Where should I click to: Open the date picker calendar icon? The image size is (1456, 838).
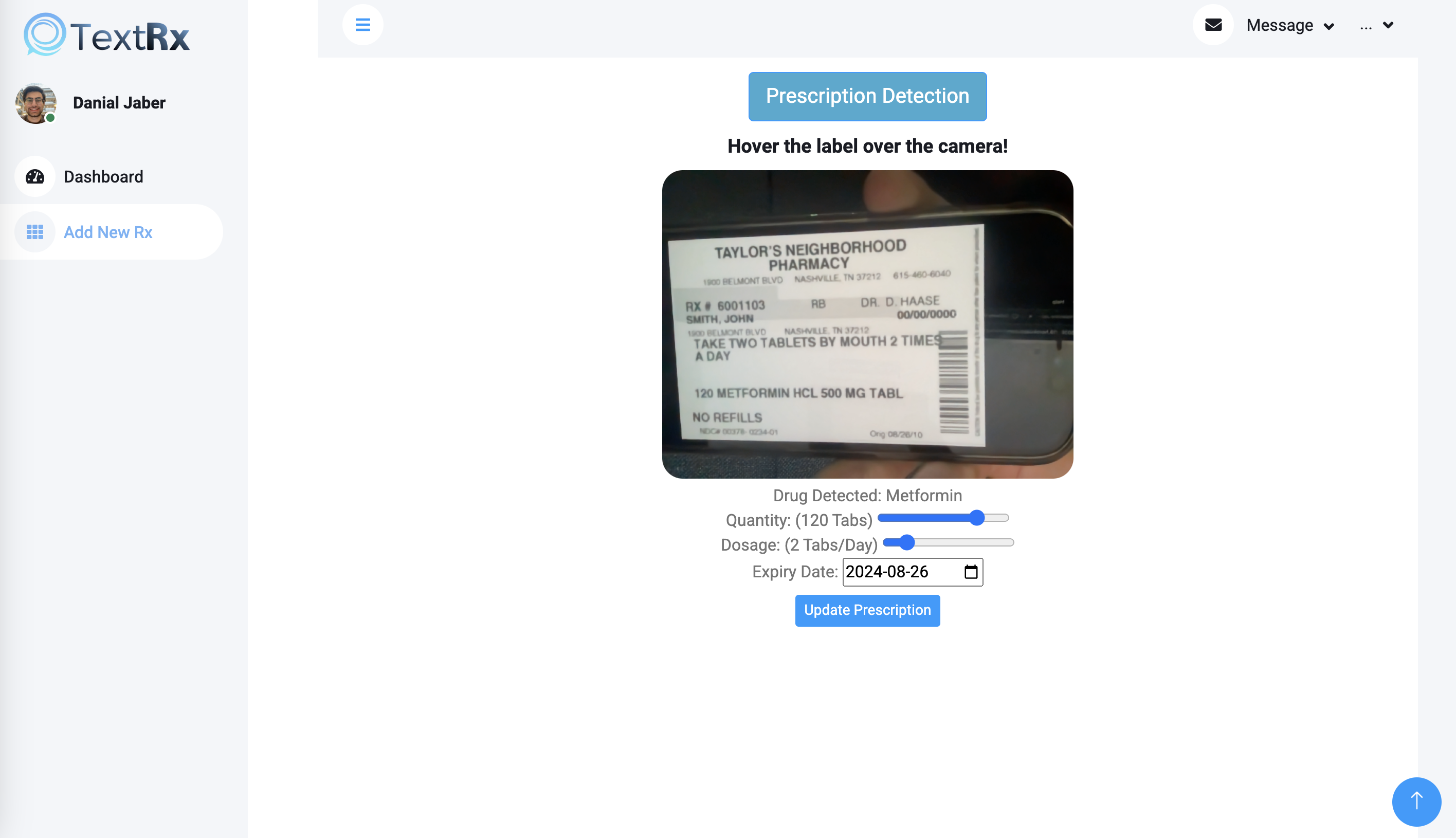point(971,572)
